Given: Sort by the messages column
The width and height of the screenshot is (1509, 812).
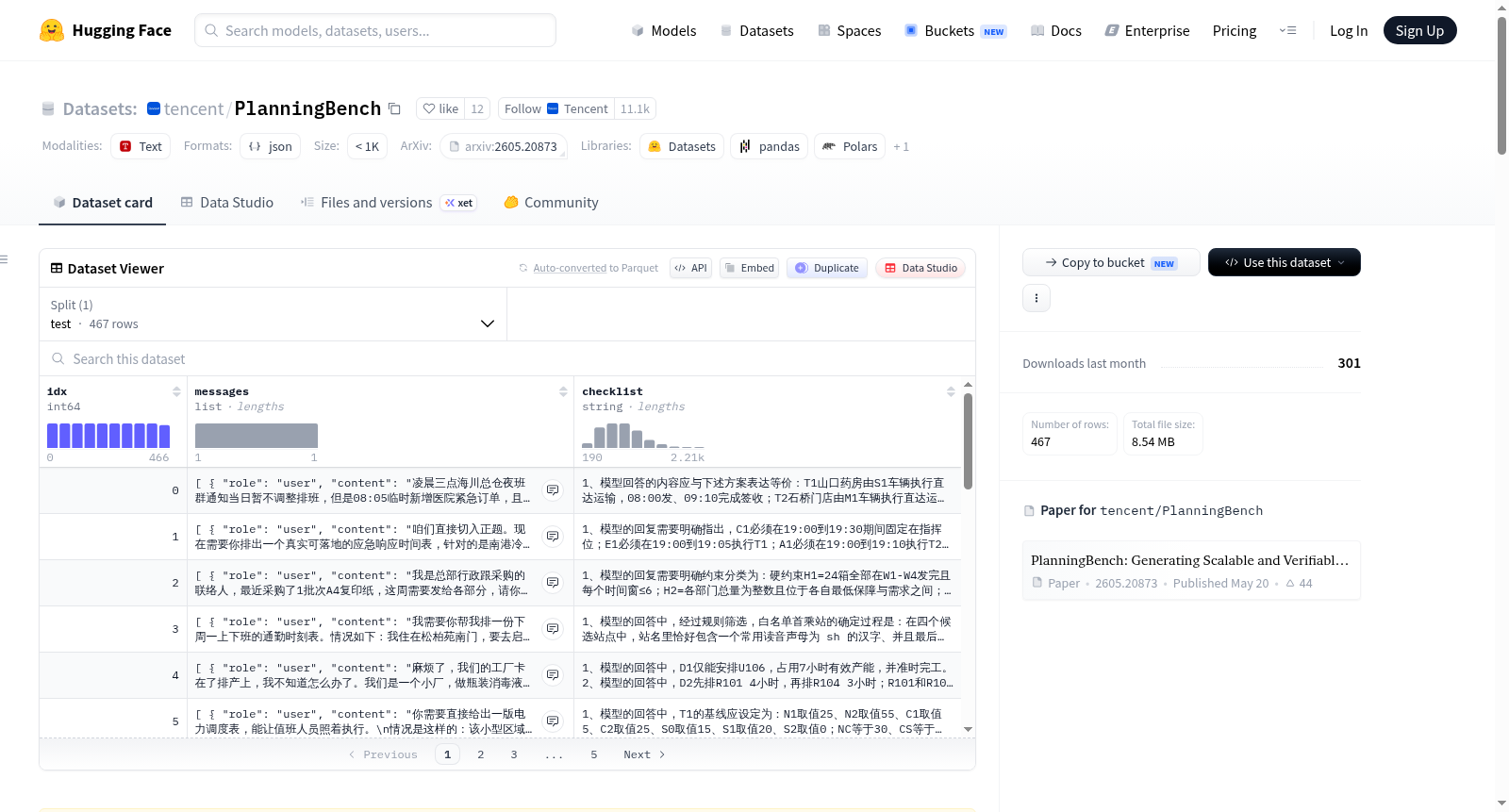Looking at the screenshot, I should coord(563,391).
